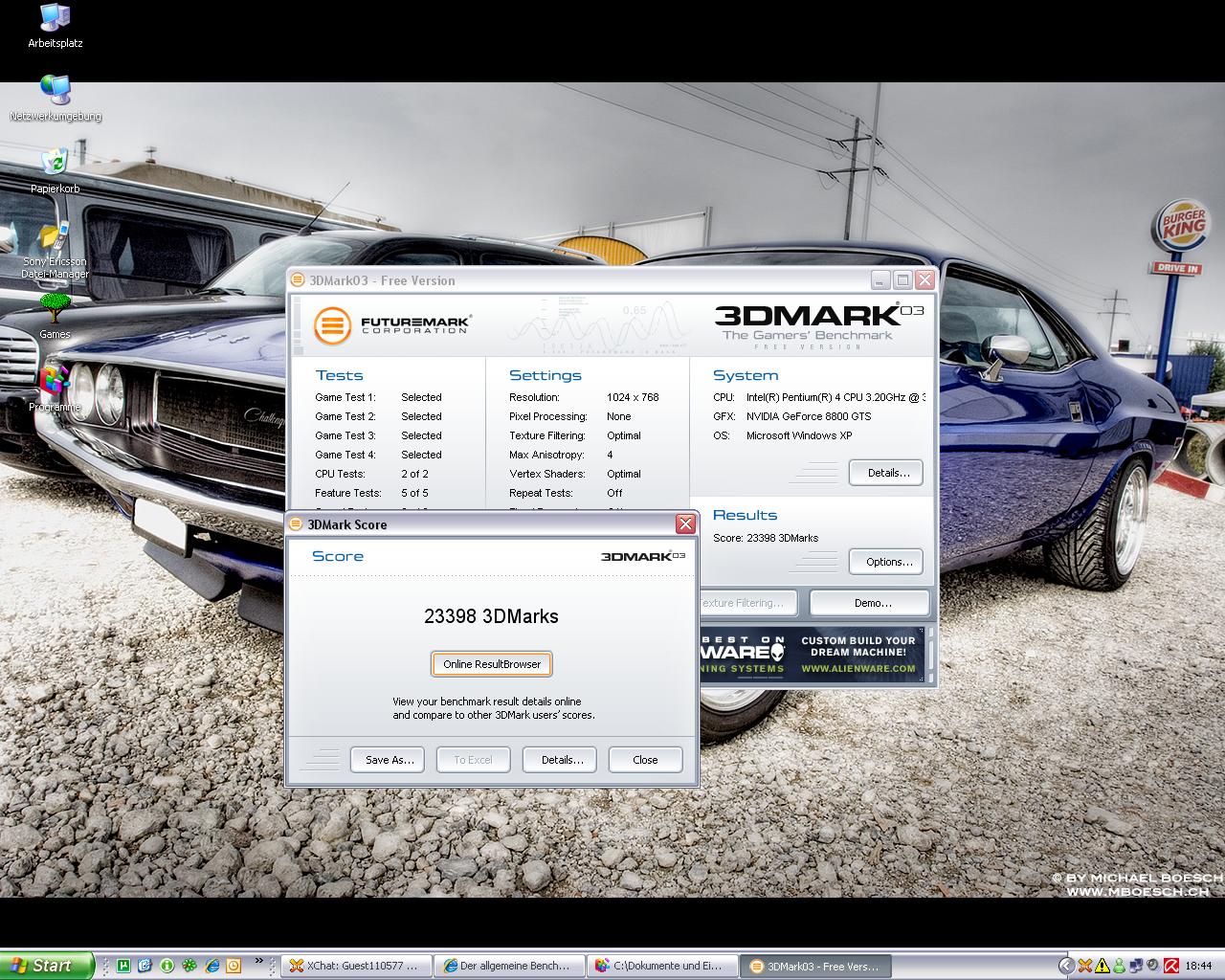Click the Programme desktop icon

55,383
